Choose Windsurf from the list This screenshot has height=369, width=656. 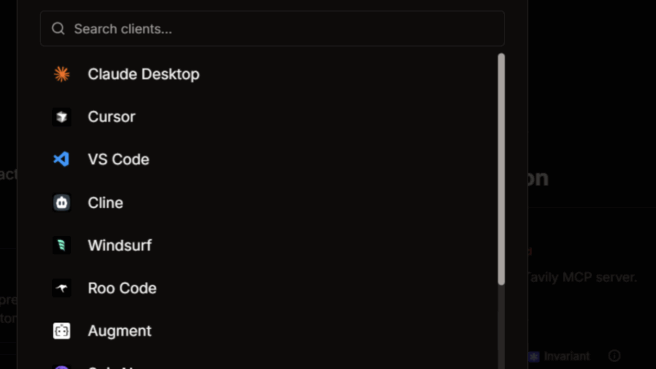pyautogui.click(x=269, y=245)
